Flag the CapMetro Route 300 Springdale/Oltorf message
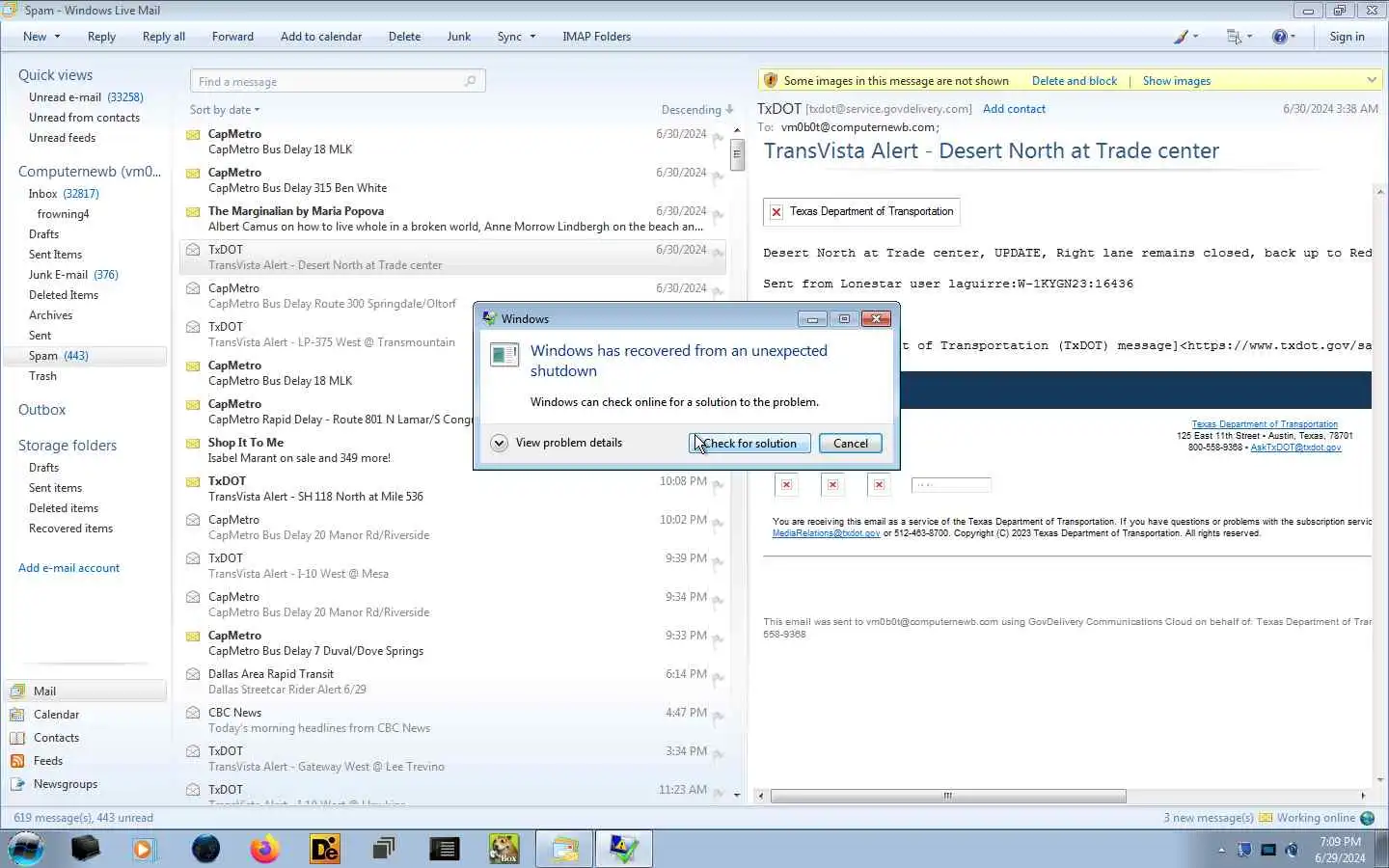 tap(718, 292)
